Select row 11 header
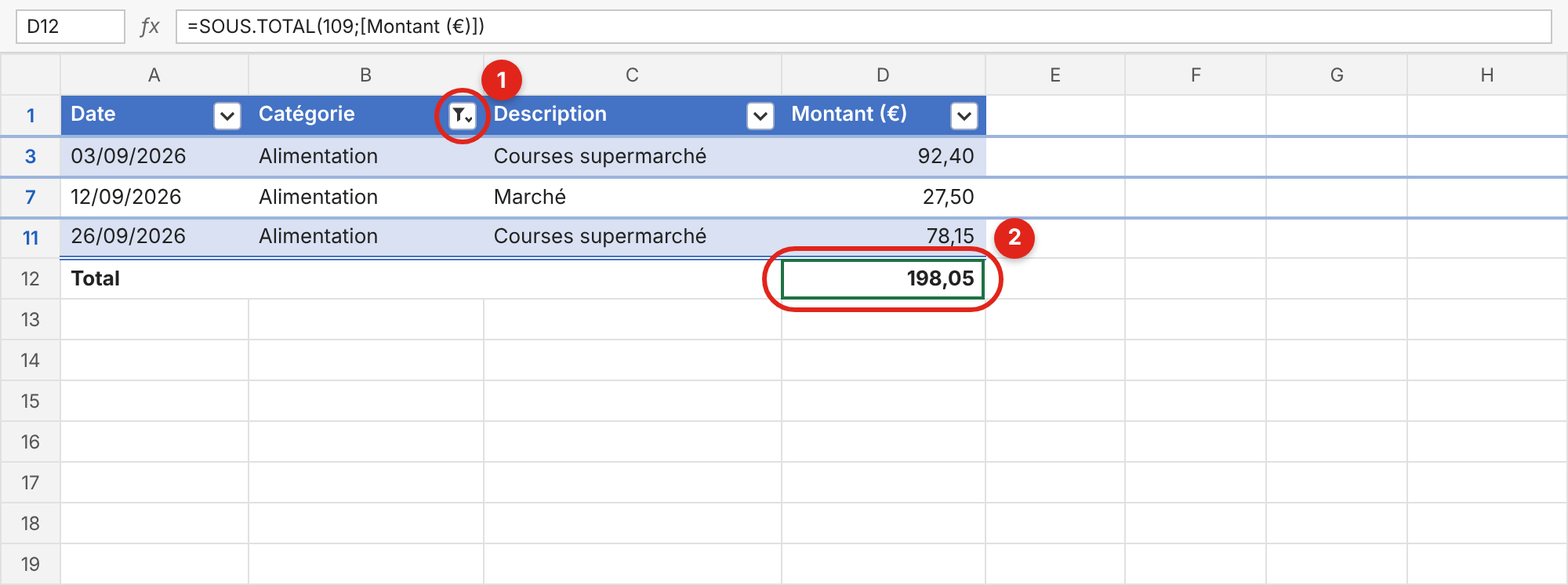The image size is (1568, 585). click(x=31, y=238)
